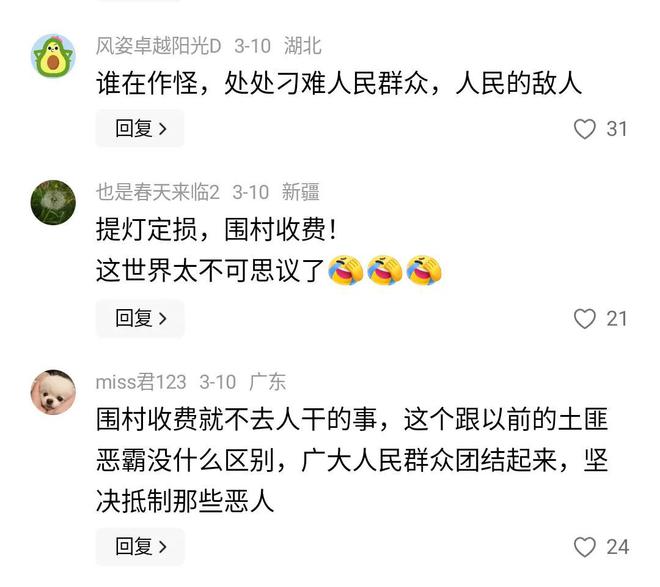
Task: Tap the heart on miss君123's comment
Action: point(585,547)
